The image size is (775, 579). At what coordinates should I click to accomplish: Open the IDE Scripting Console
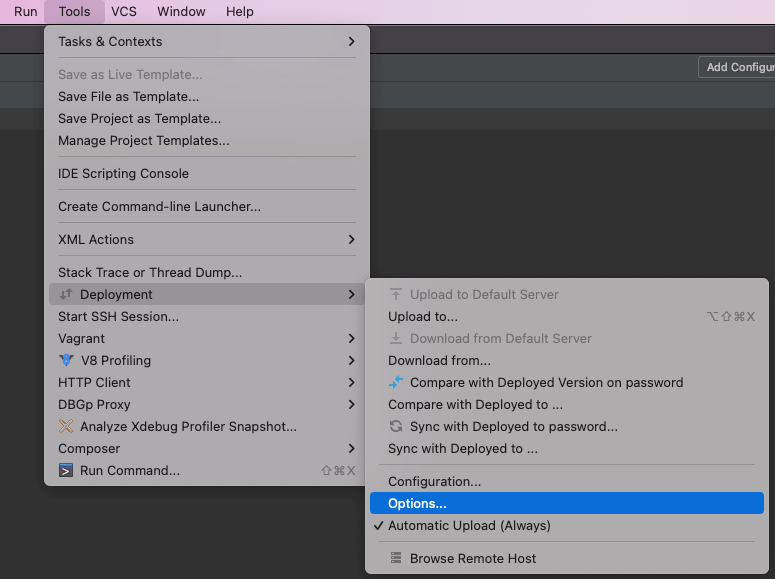click(x=123, y=174)
